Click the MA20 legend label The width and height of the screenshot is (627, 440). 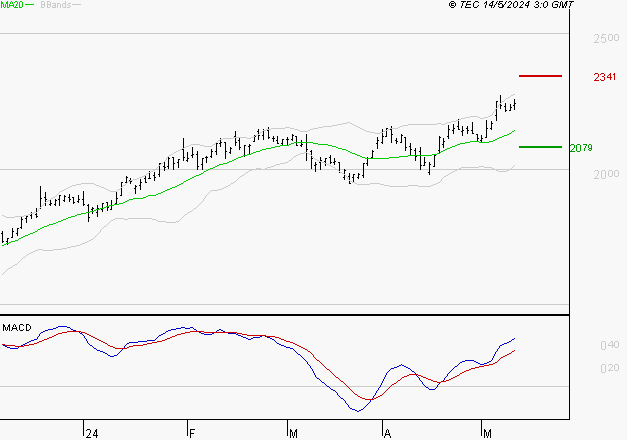tap(12, 5)
